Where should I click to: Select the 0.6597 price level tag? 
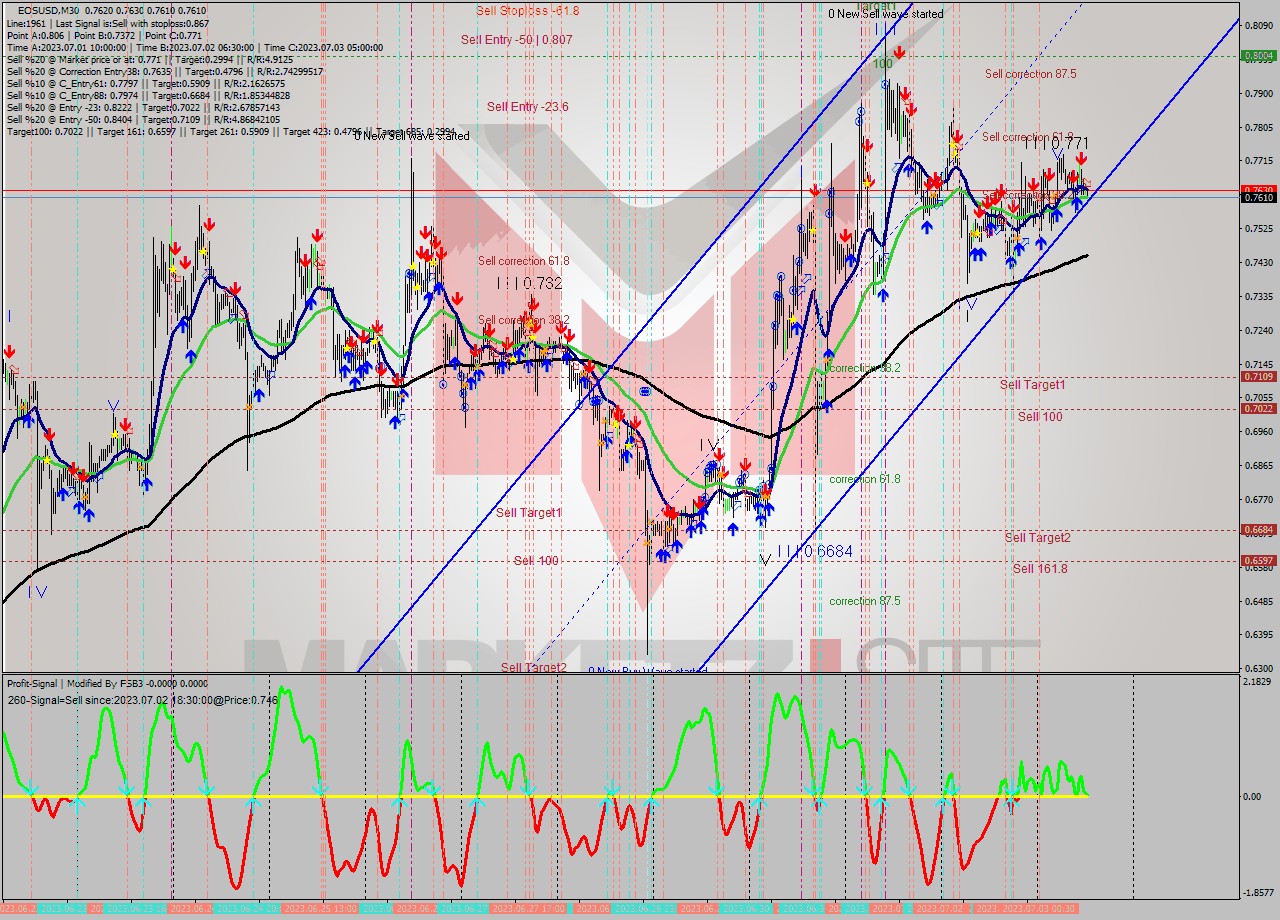click(x=1258, y=561)
